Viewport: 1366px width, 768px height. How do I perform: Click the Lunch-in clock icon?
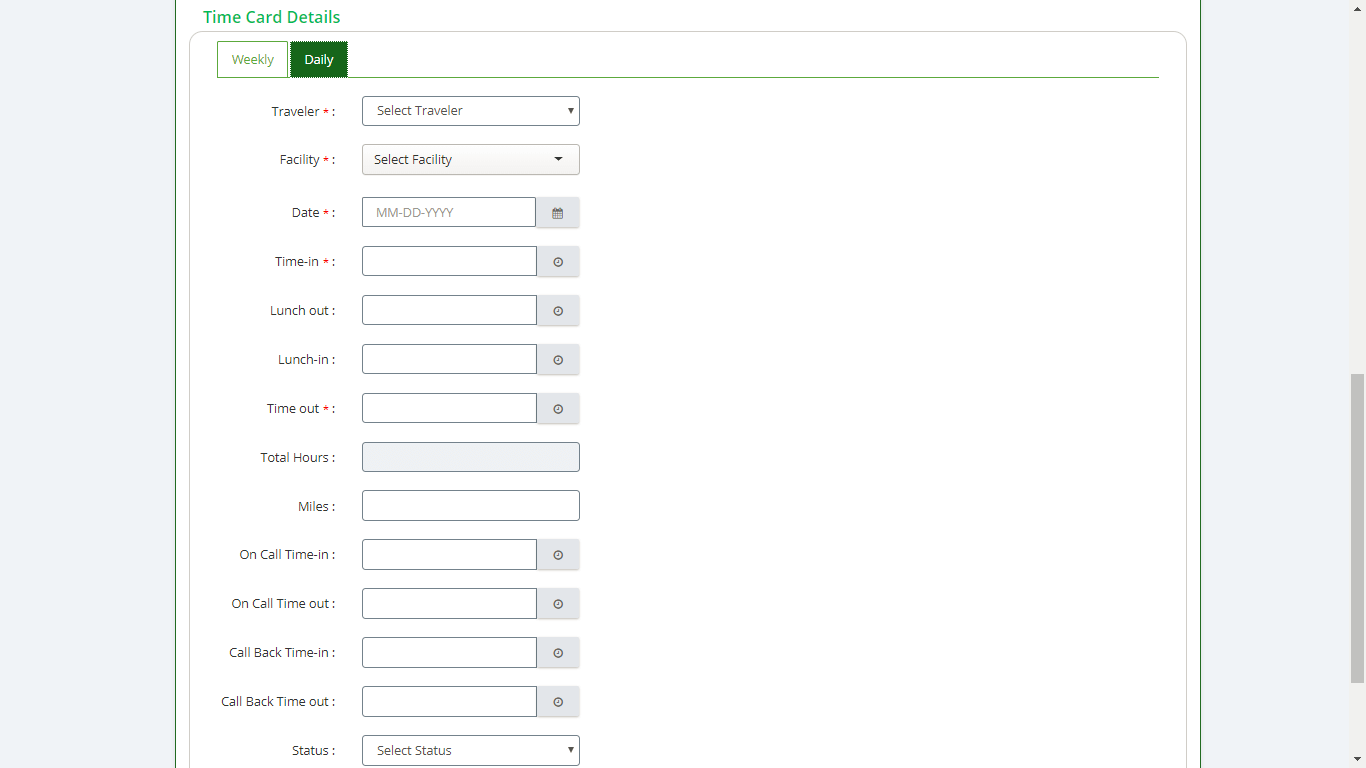[558, 360]
